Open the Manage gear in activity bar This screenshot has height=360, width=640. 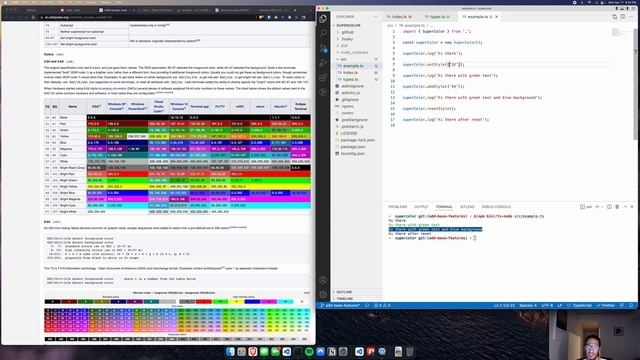pos(323,294)
